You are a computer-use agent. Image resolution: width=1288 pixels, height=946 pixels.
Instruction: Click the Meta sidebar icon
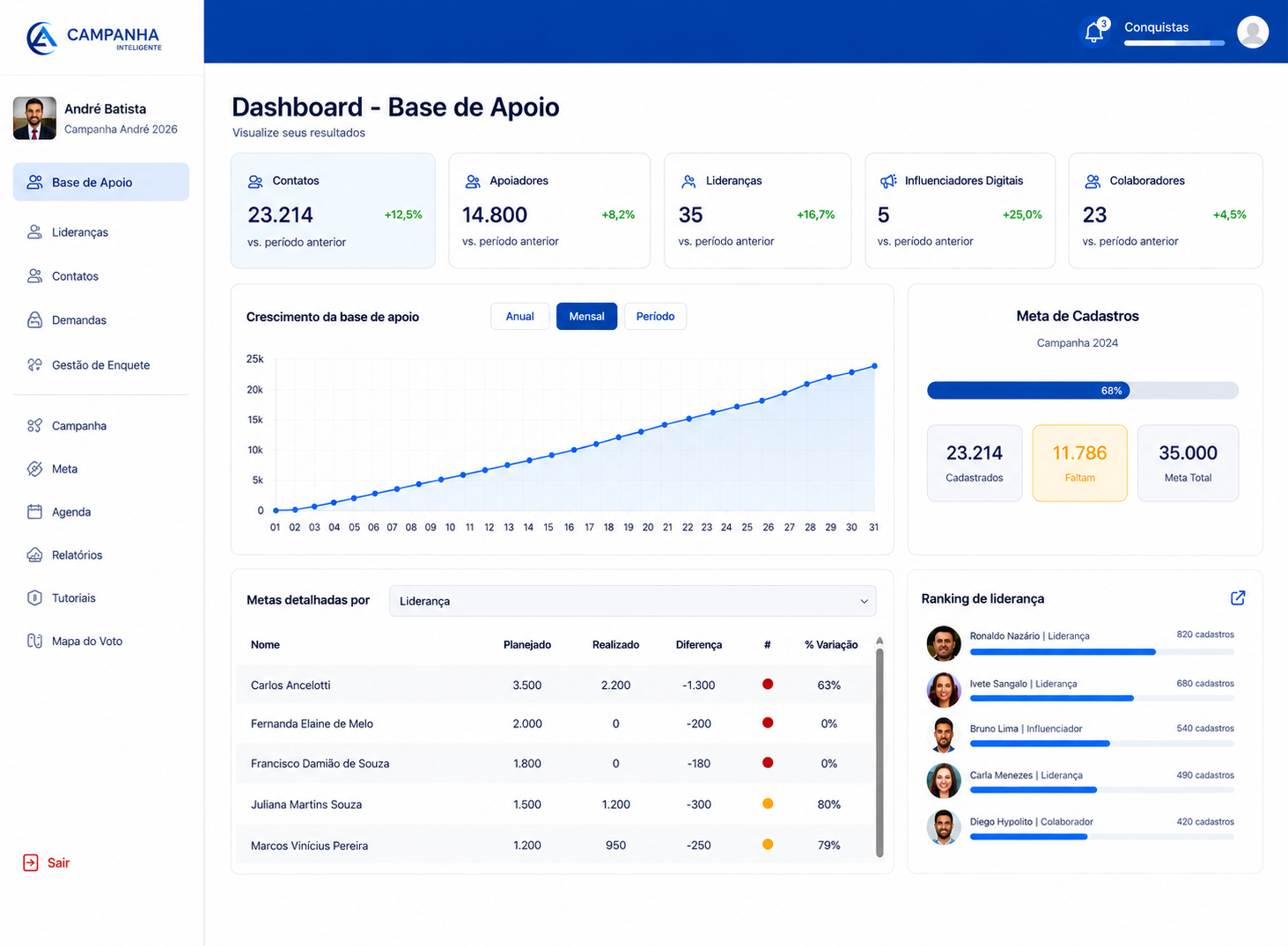pyautogui.click(x=34, y=468)
